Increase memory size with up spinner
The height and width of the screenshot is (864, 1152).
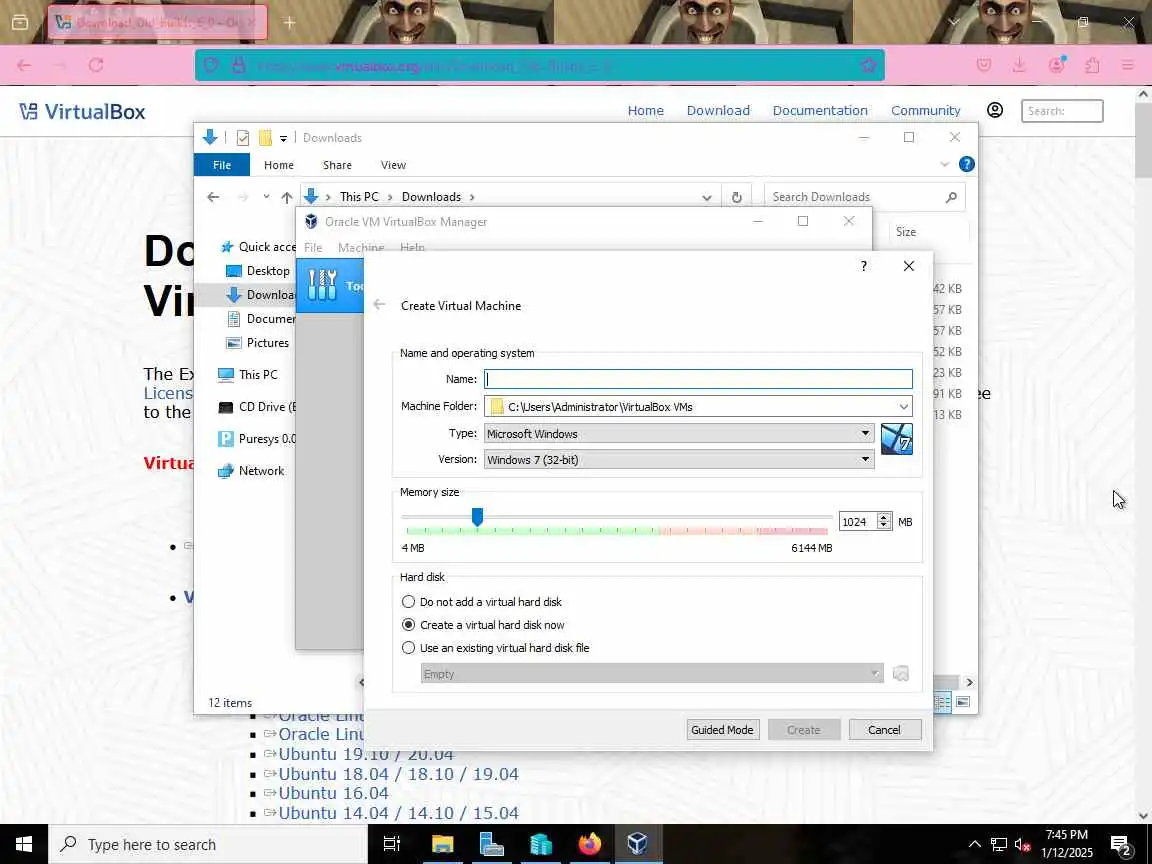[x=884, y=517]
